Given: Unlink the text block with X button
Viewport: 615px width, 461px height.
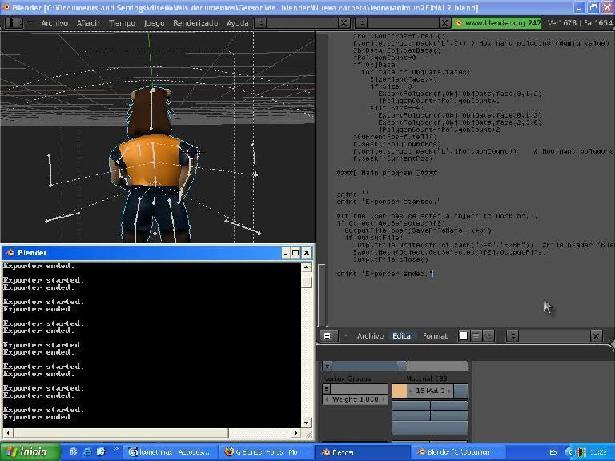Looking at the screenshot, I should point(596,336).
